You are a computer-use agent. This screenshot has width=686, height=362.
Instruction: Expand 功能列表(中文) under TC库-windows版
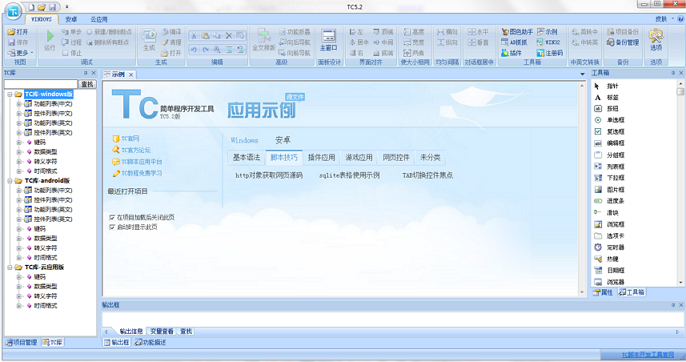tap(19, 104)
